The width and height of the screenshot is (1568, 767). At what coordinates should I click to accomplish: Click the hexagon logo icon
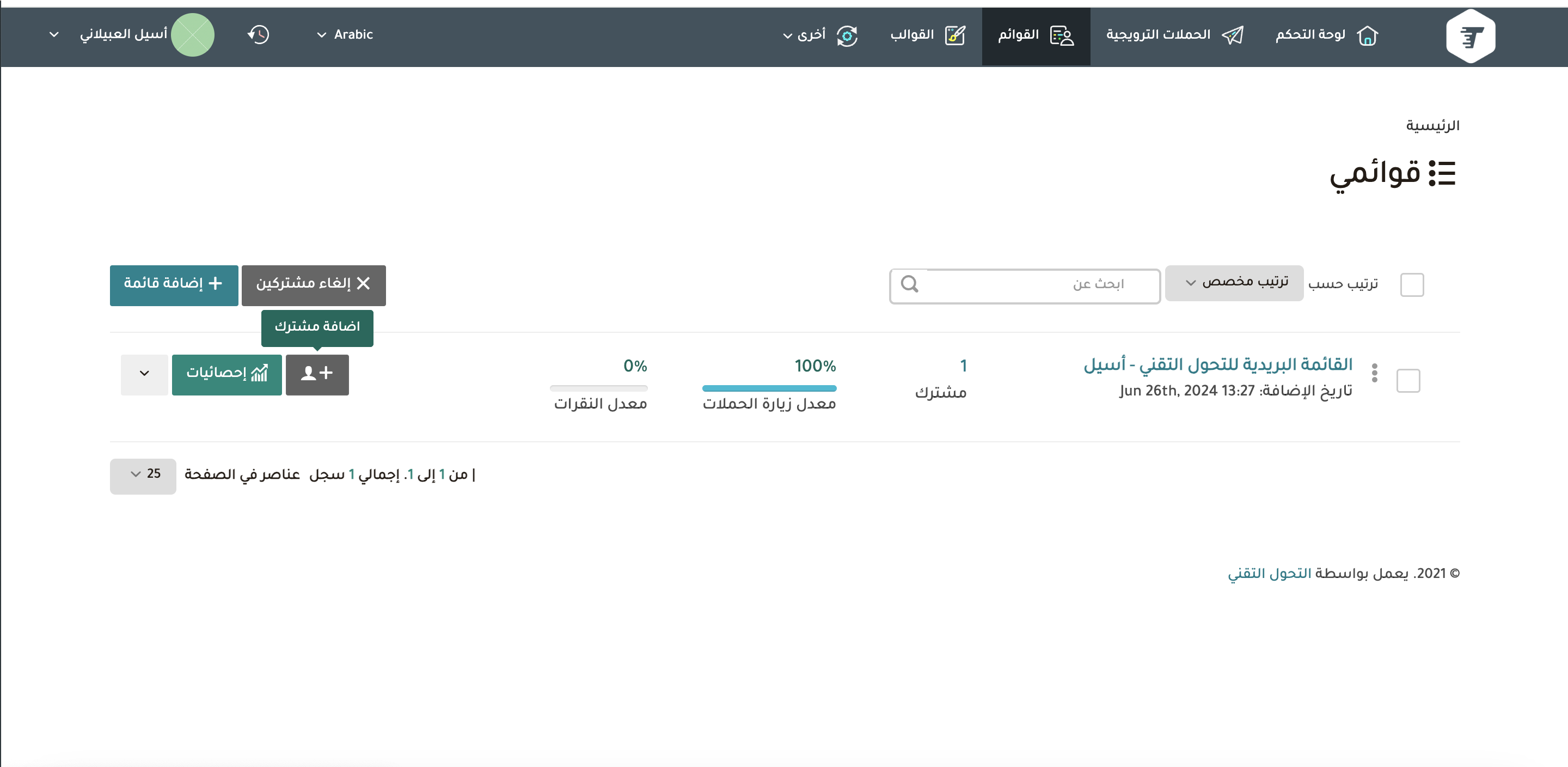(1470, 36)
